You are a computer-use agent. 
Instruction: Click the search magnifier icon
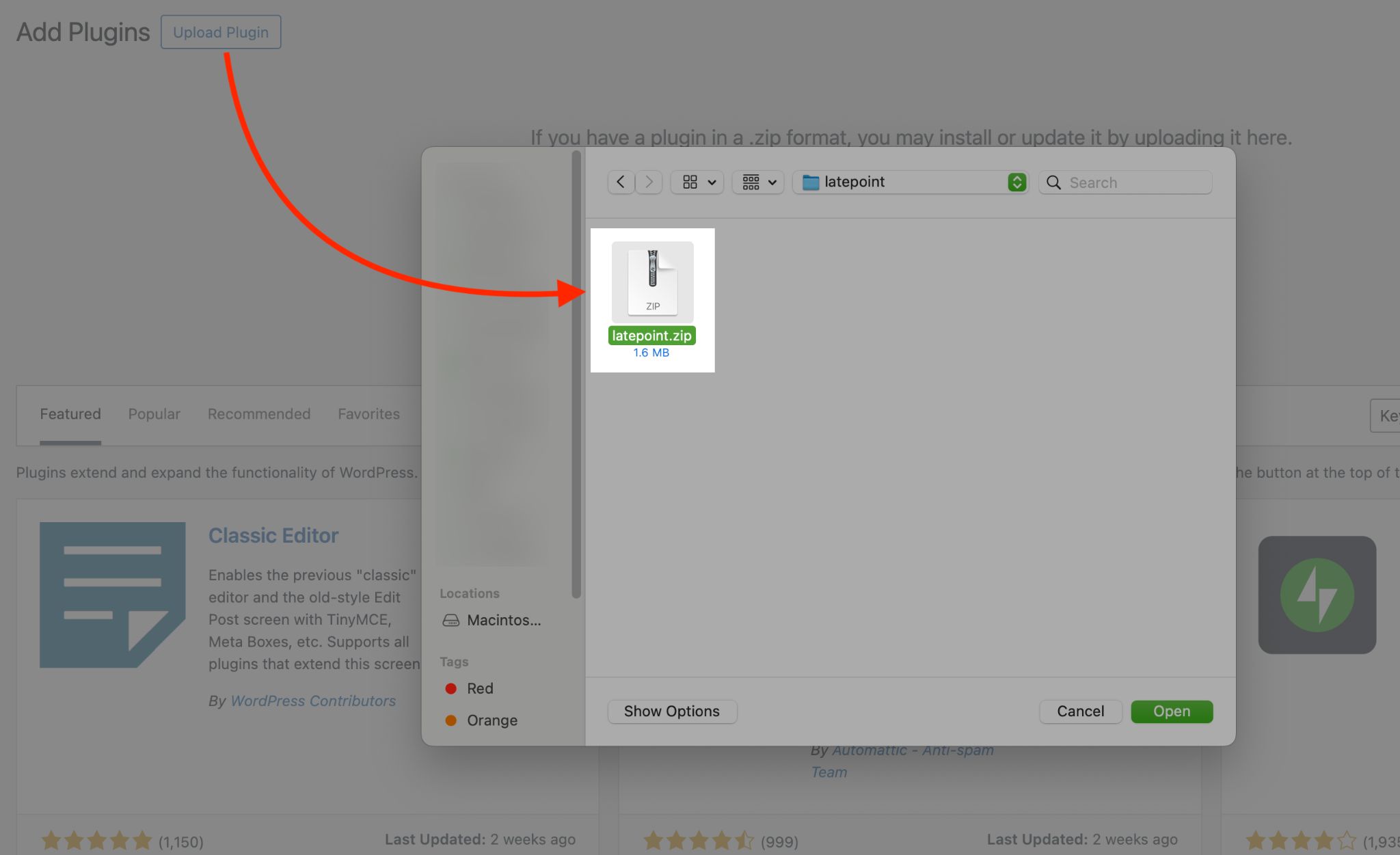[x=1054, y=181]
